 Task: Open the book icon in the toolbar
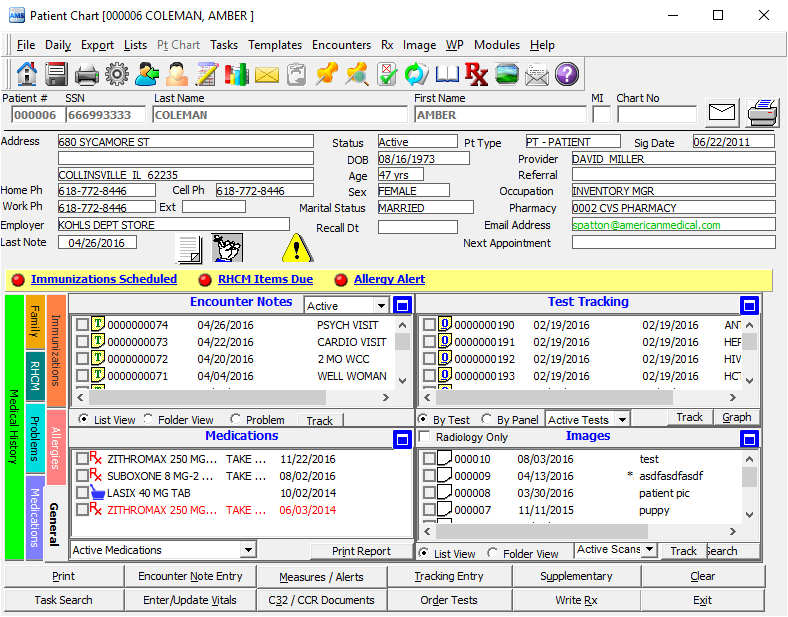[446, 74]
